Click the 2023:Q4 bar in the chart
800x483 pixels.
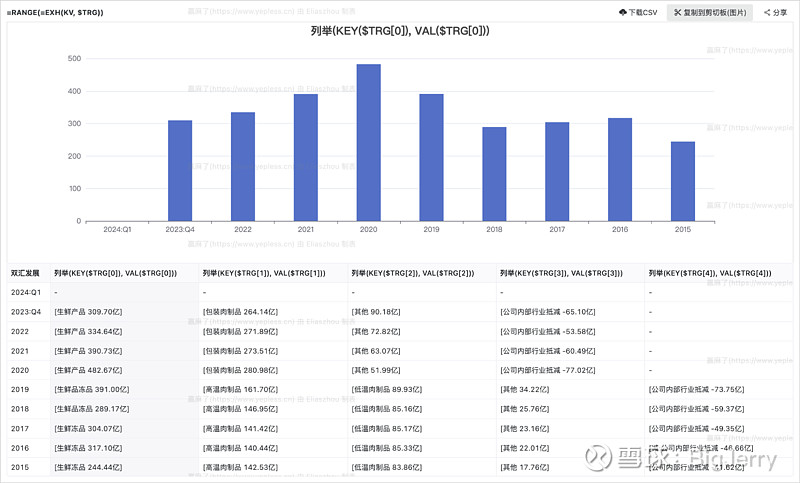[x=180, y=171]
